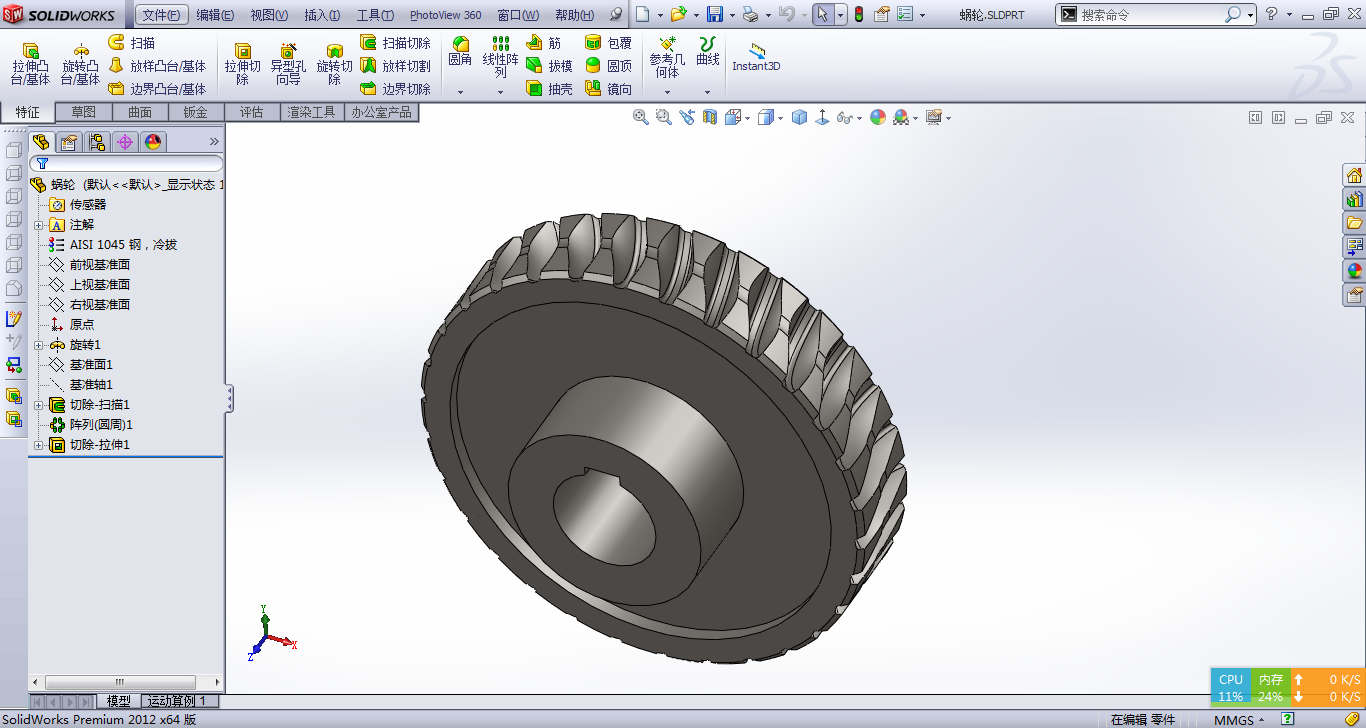Open the appearances color ball in task pane
Screen dimensions: 1366x728
tap(1355, 270)
